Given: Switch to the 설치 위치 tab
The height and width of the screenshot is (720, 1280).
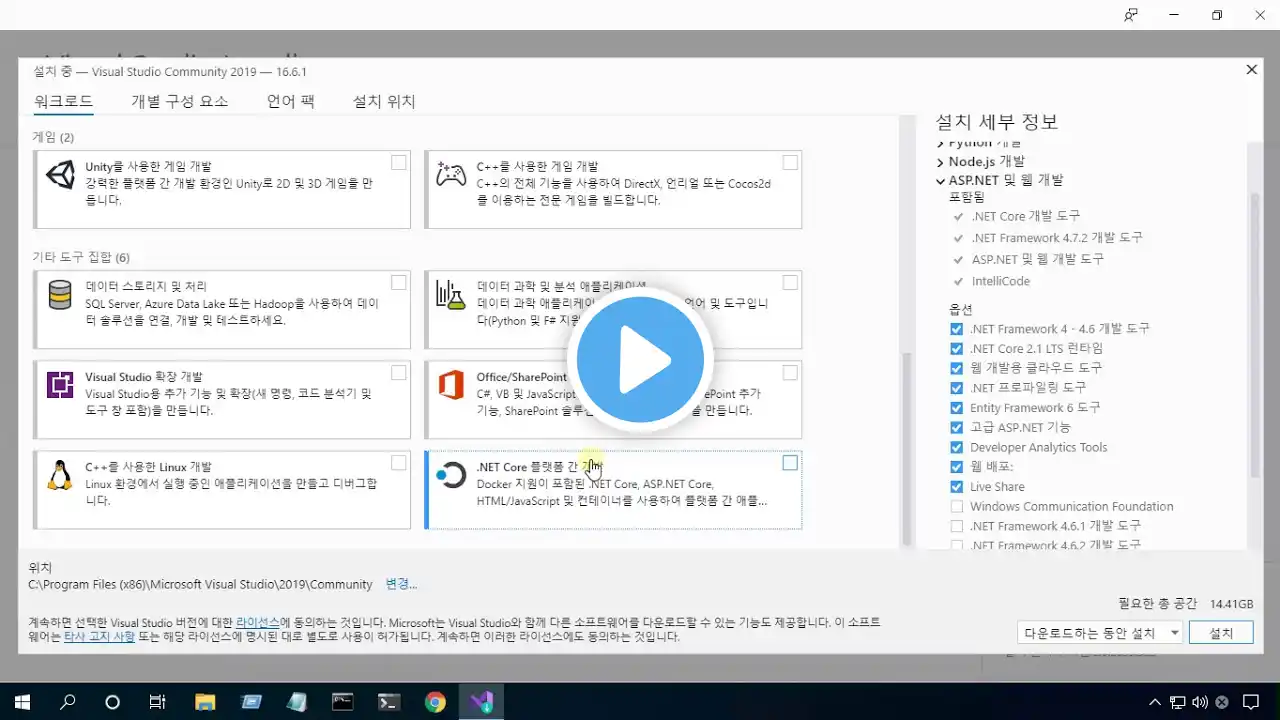Looking at the screenshot, I should 384,101.
